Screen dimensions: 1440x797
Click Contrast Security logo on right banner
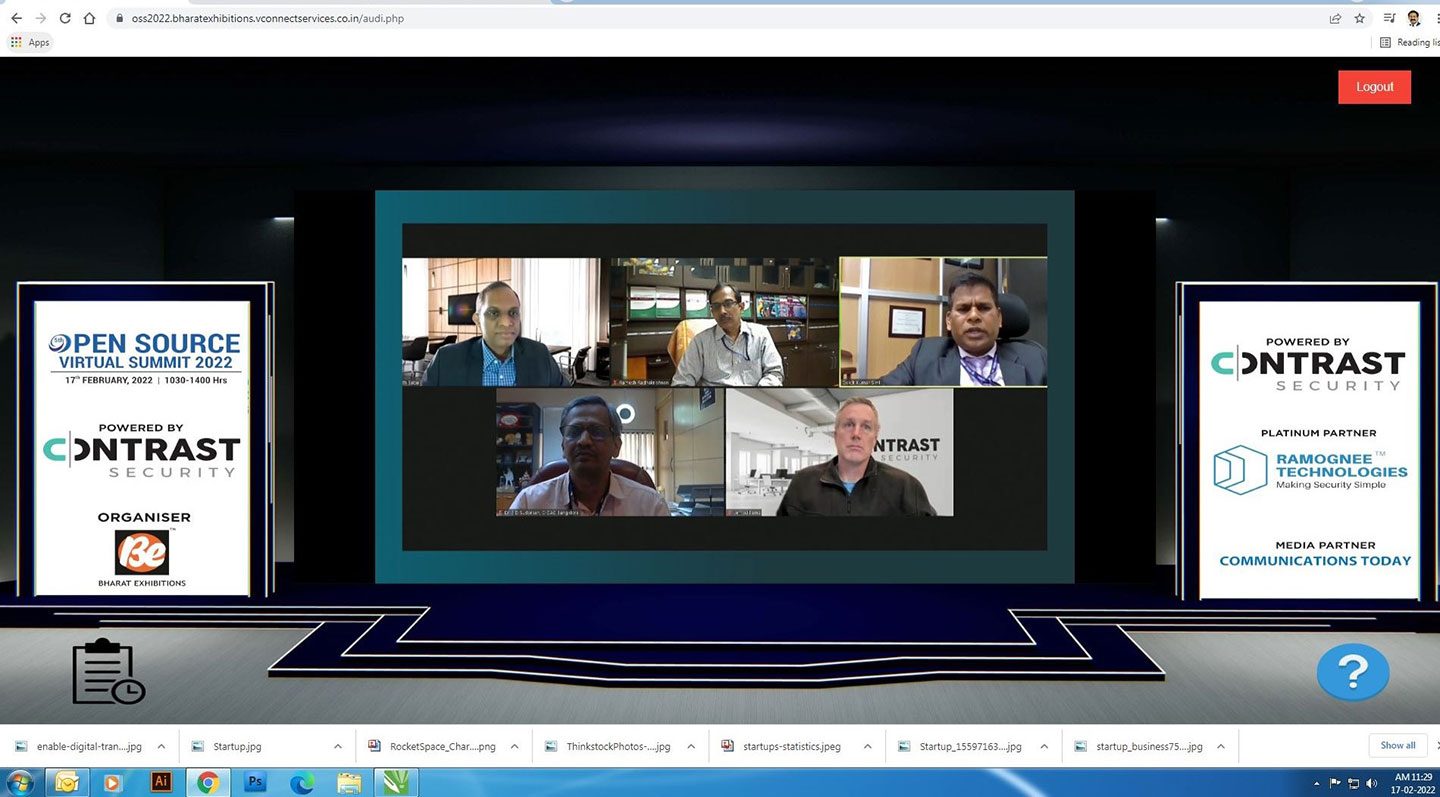point(1308,370)
